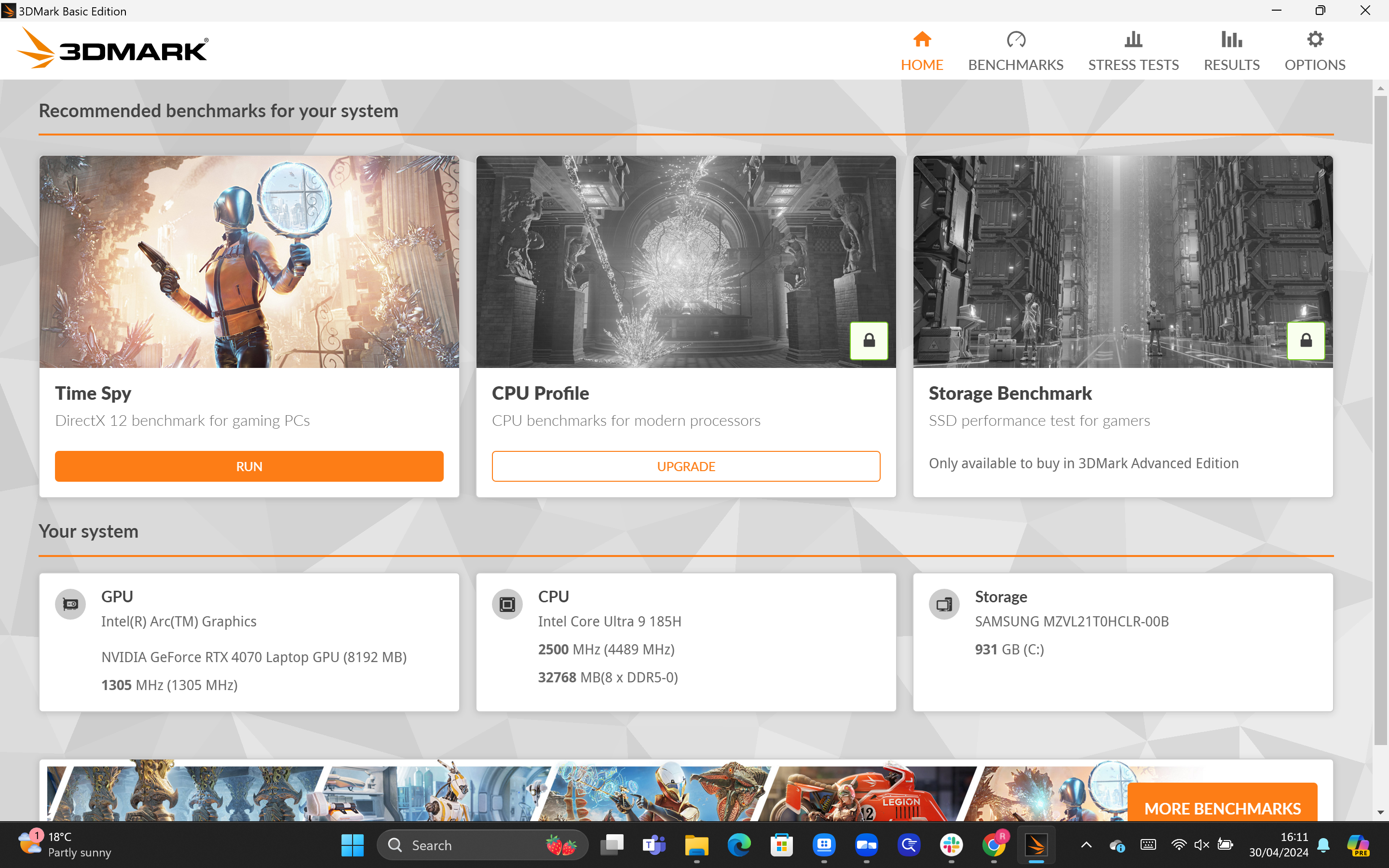The width and height of the screenshot is (1389, 868).
Task: Click UPGRADE under CPU Profile
Action: 686,466
